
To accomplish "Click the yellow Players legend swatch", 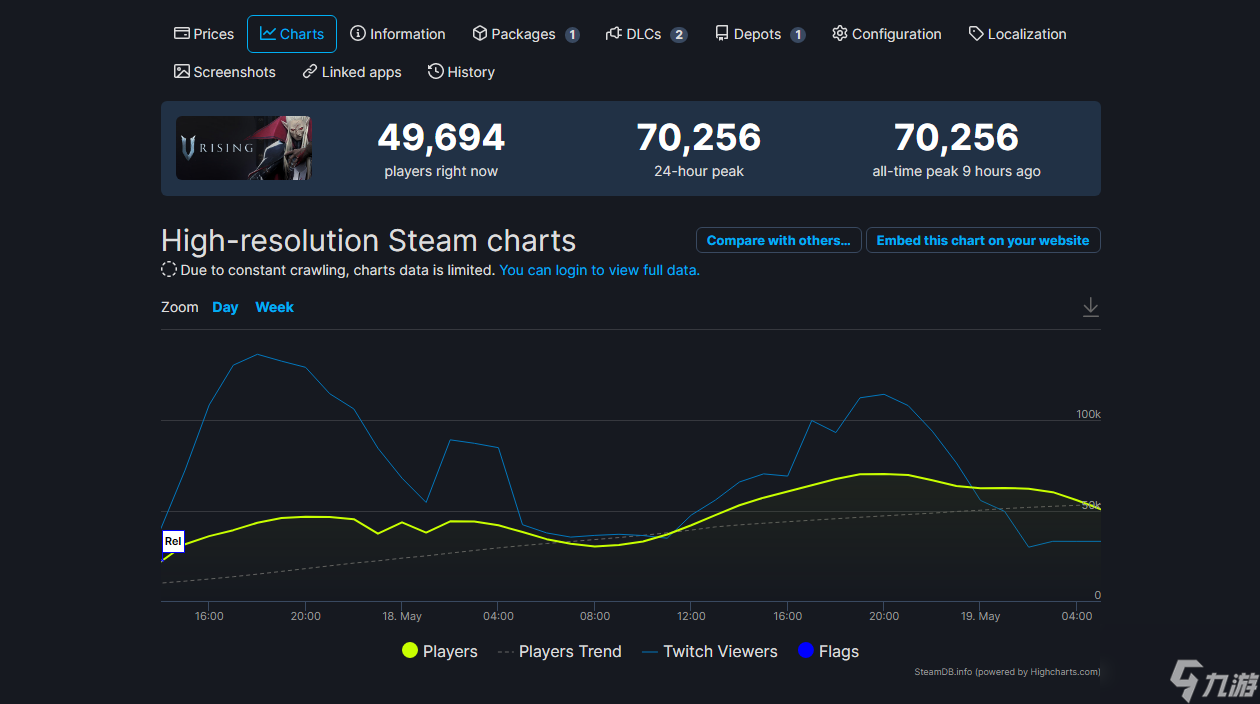I will (410, 651).
